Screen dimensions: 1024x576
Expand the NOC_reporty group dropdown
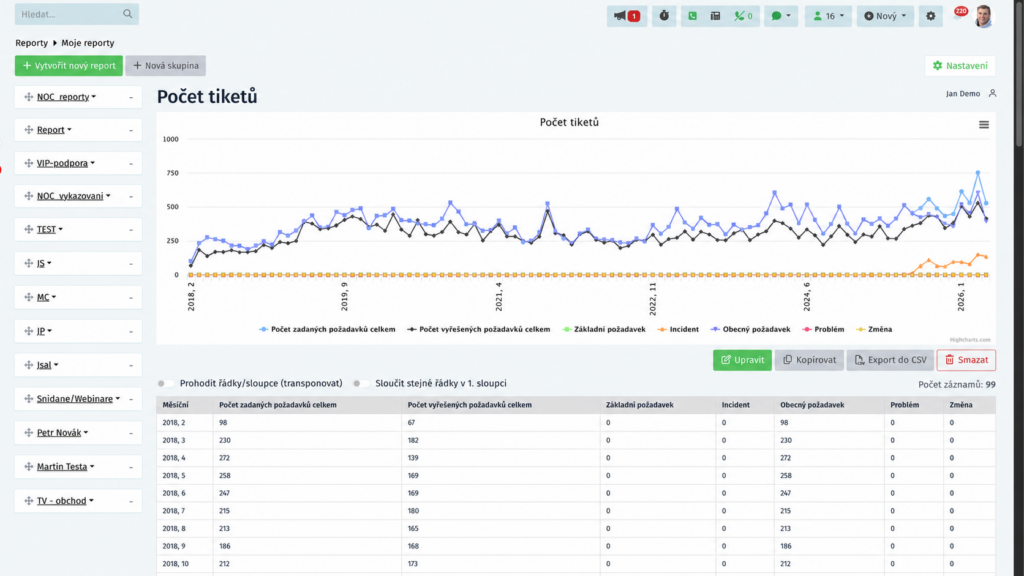[x=66, y=97]
